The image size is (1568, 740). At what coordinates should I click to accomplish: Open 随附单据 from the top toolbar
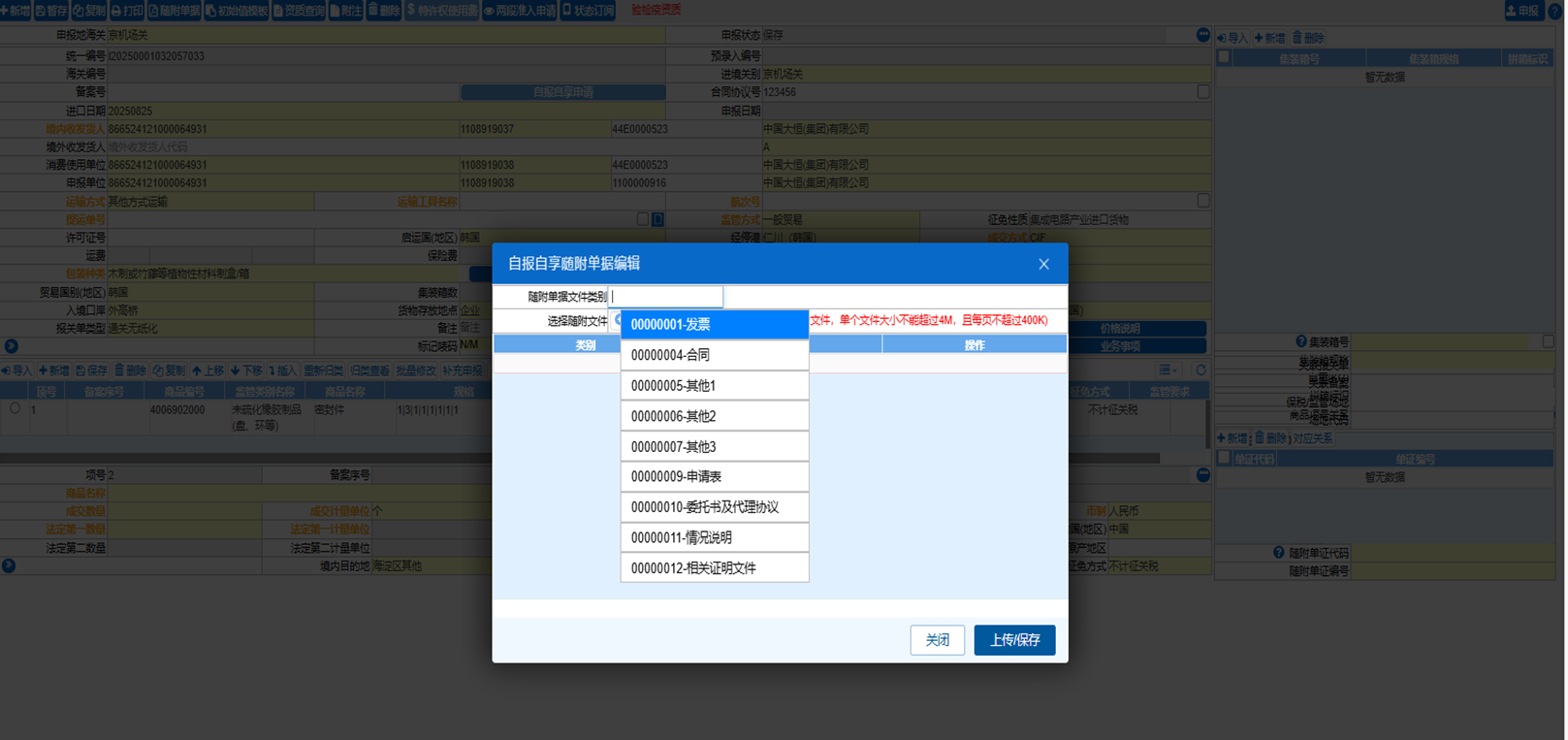click(x=175, y=11)
